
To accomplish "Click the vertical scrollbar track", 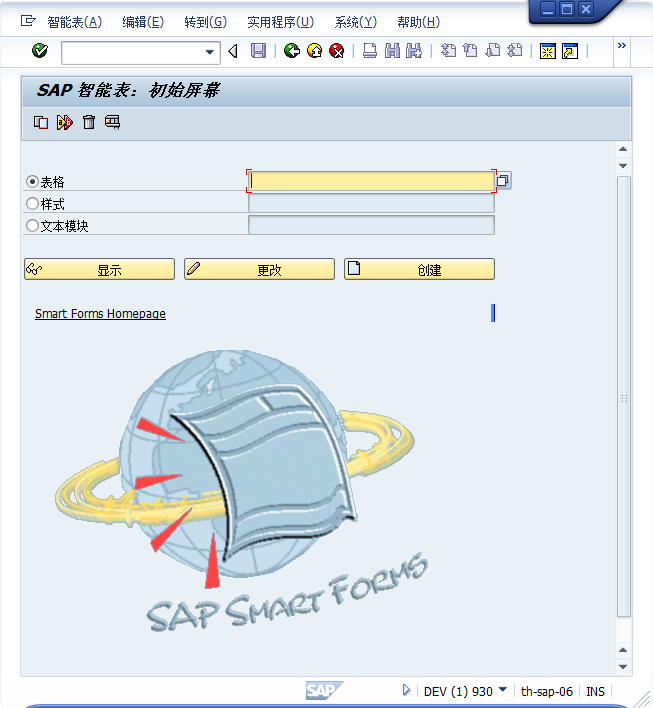I will 624,396.
